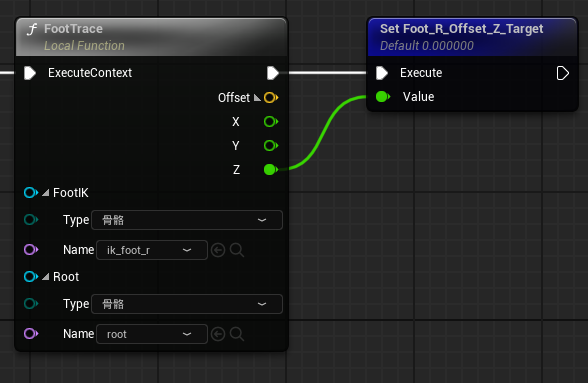Click the Name pin under FootIK
588x383 pixels.
pos(31,249)
